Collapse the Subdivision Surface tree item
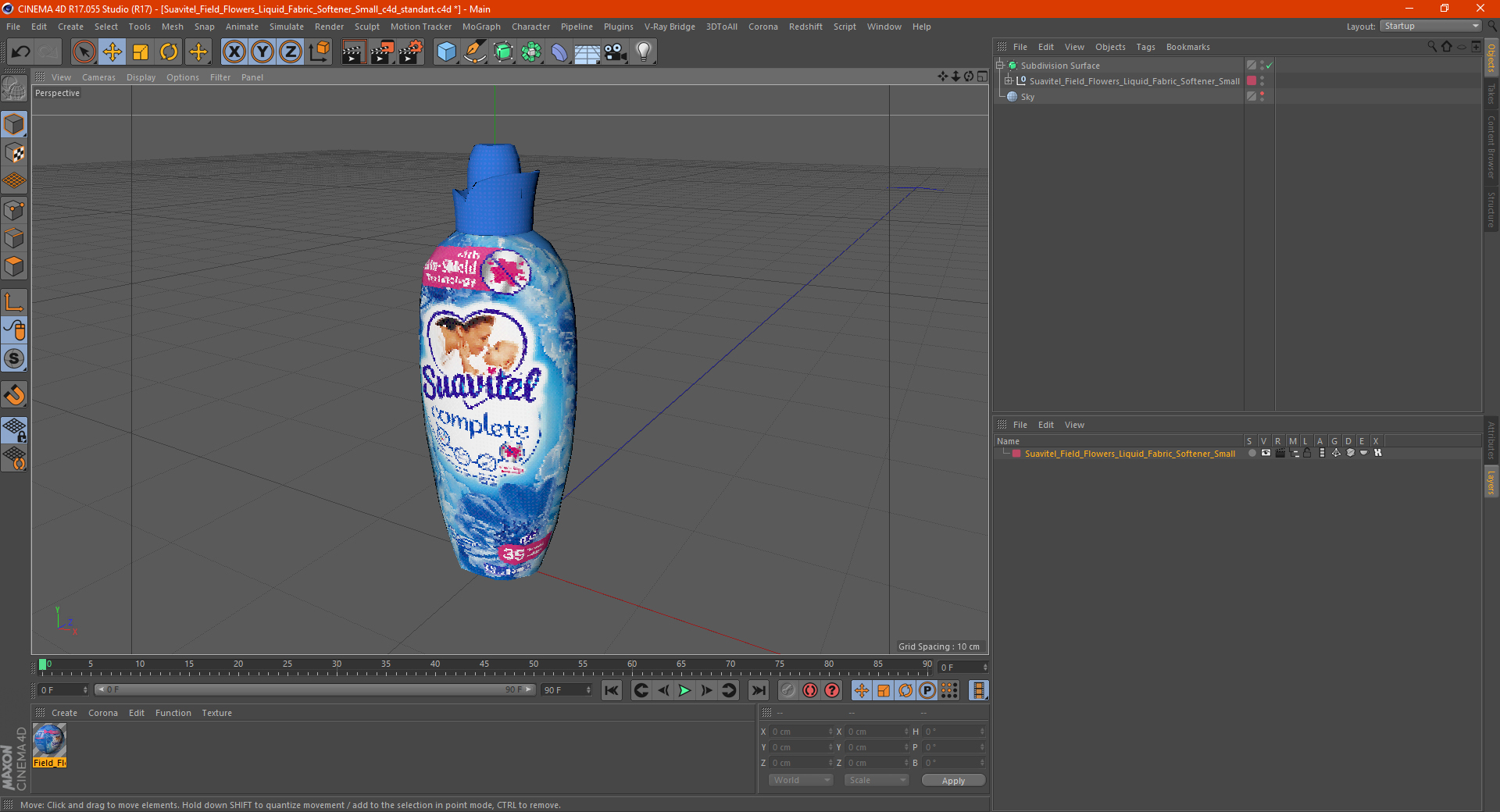This screenshot has width=1500, height=812. (x=1000, y=66)
